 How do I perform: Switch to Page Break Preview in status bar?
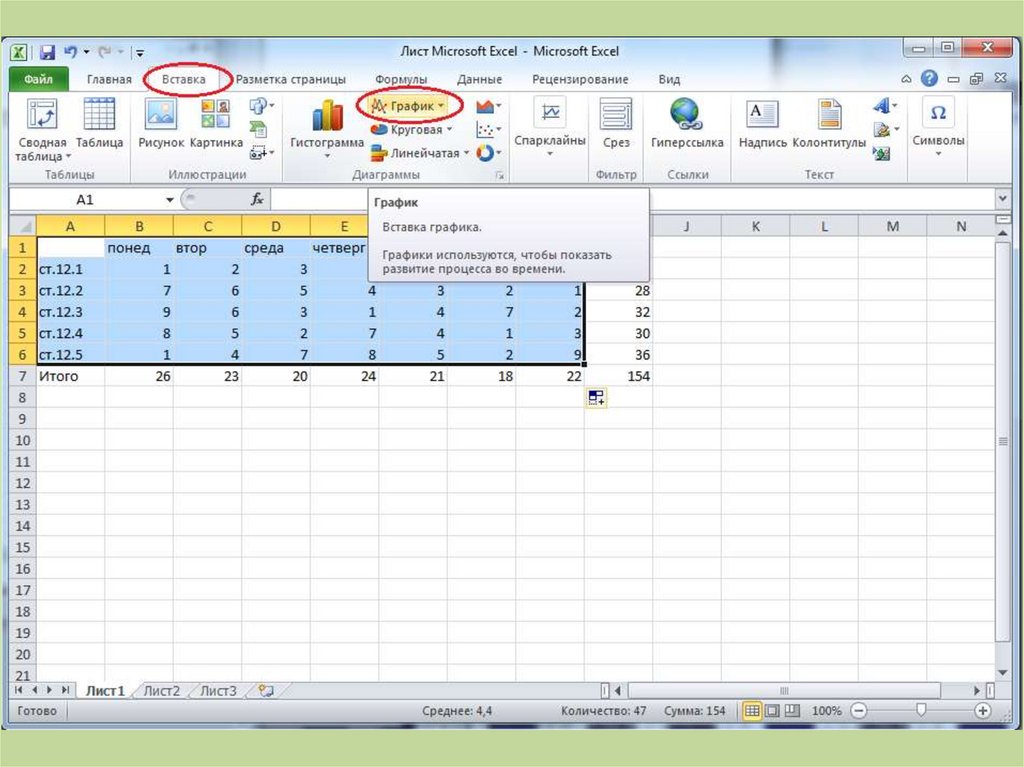[x=791, y=711]
